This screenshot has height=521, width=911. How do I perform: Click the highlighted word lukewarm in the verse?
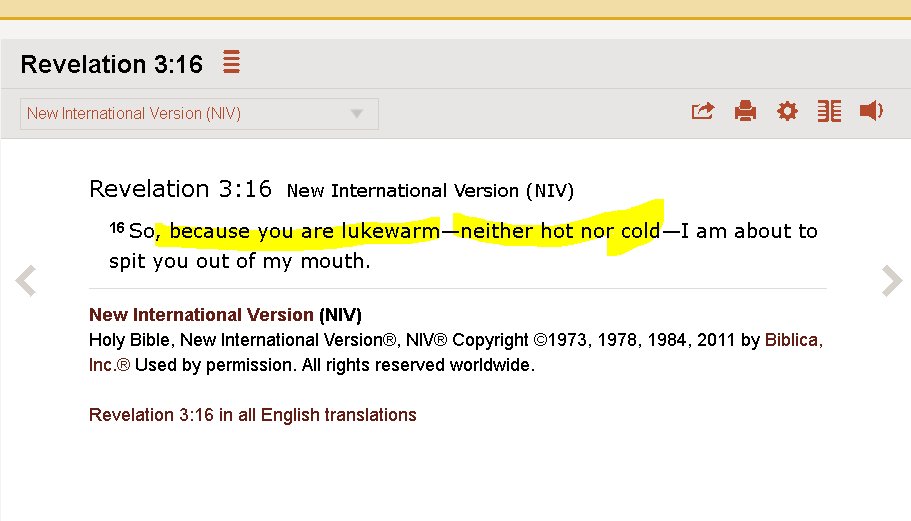tap(390, 231)
